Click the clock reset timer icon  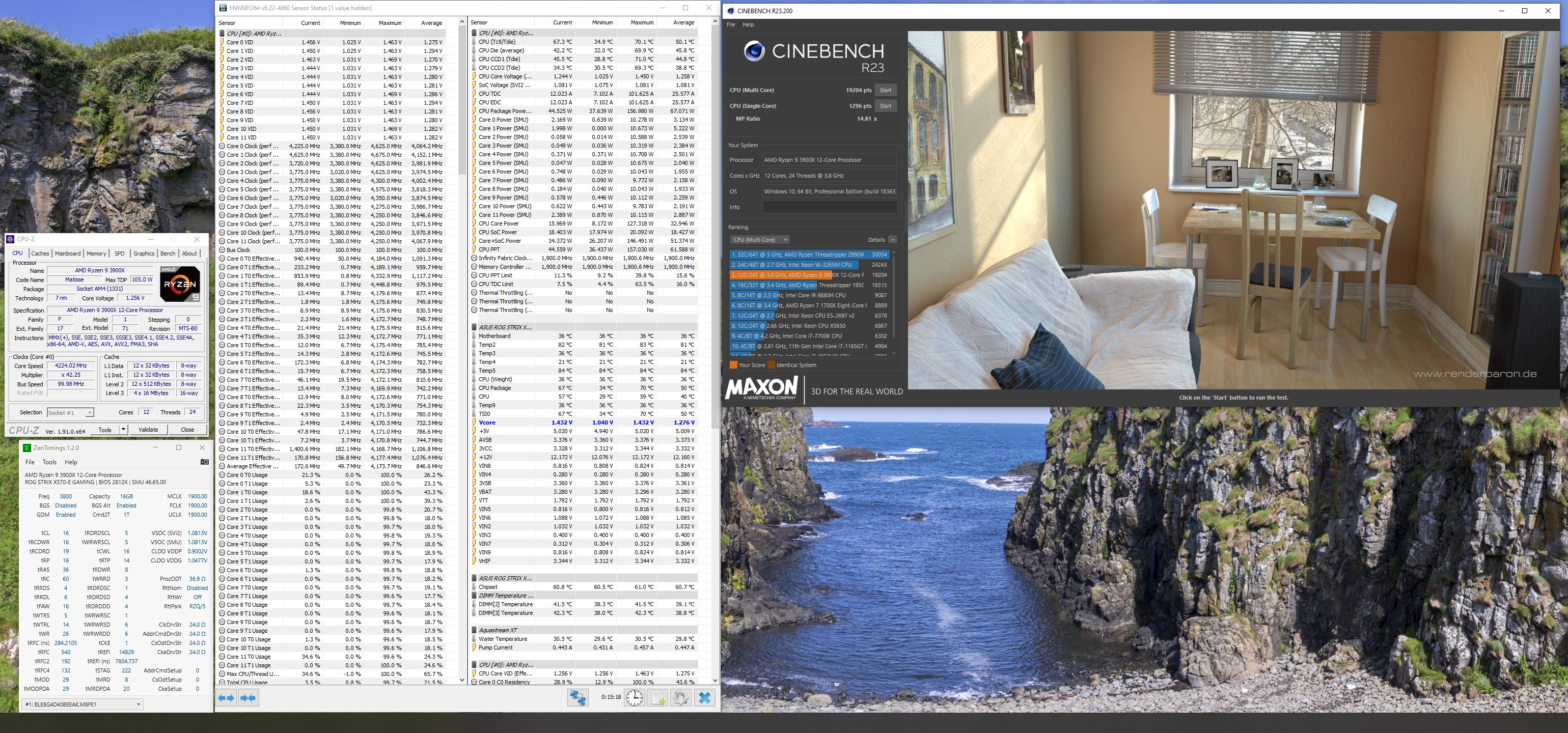coord(634,698)
